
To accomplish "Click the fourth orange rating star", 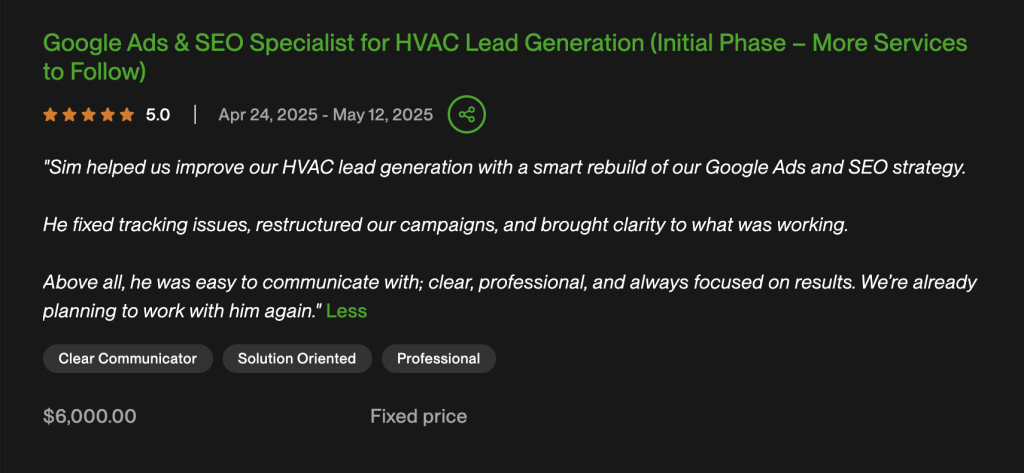I will pos(107,115).
